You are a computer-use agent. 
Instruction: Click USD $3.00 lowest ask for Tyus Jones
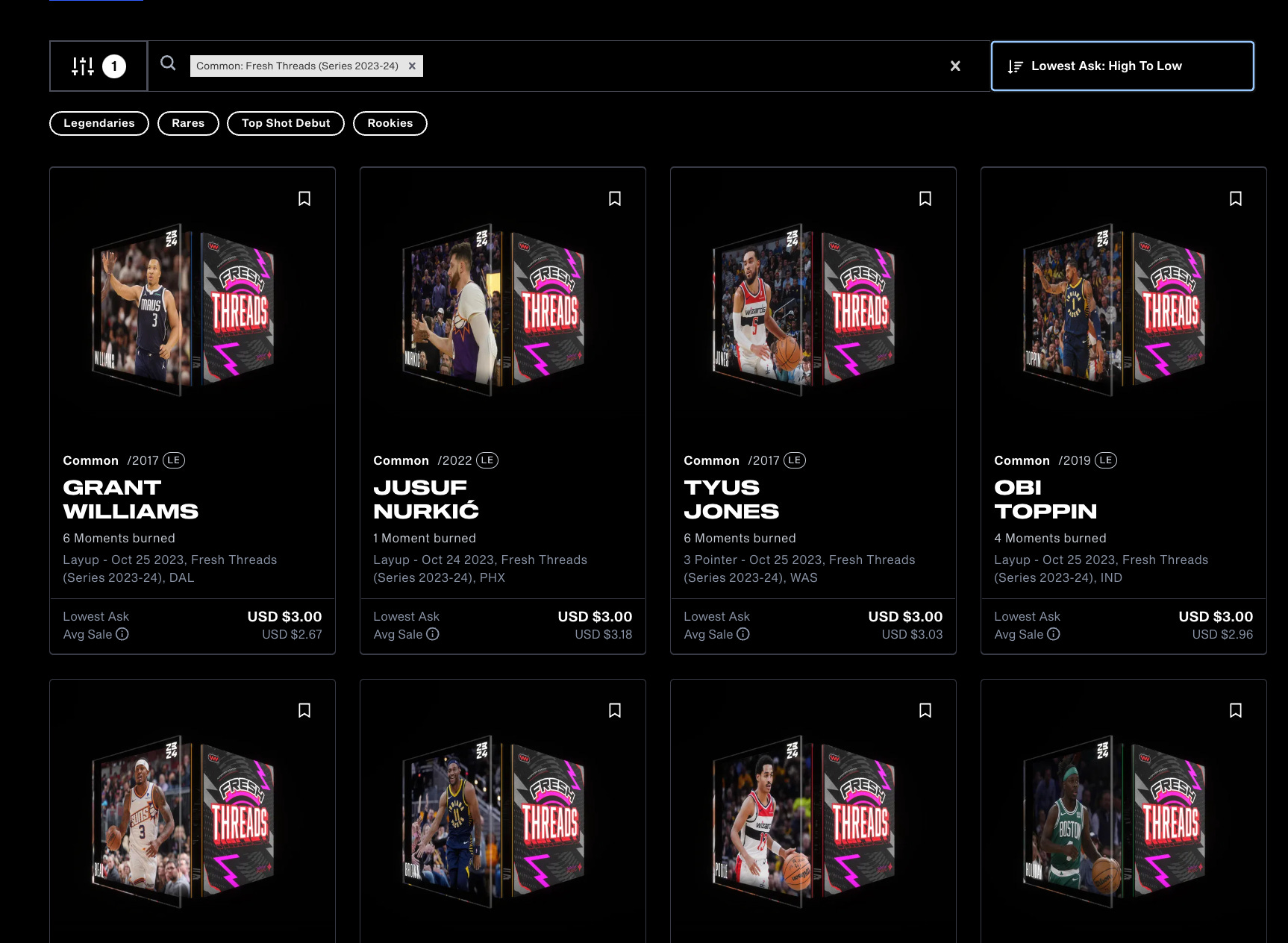pyautogui.click(x=905, y=616)
